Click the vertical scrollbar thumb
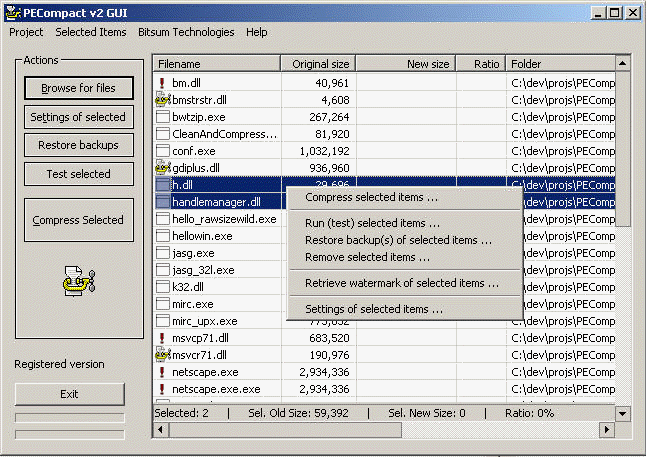This screenshot has width=646, height=457. tap(623, 149)
